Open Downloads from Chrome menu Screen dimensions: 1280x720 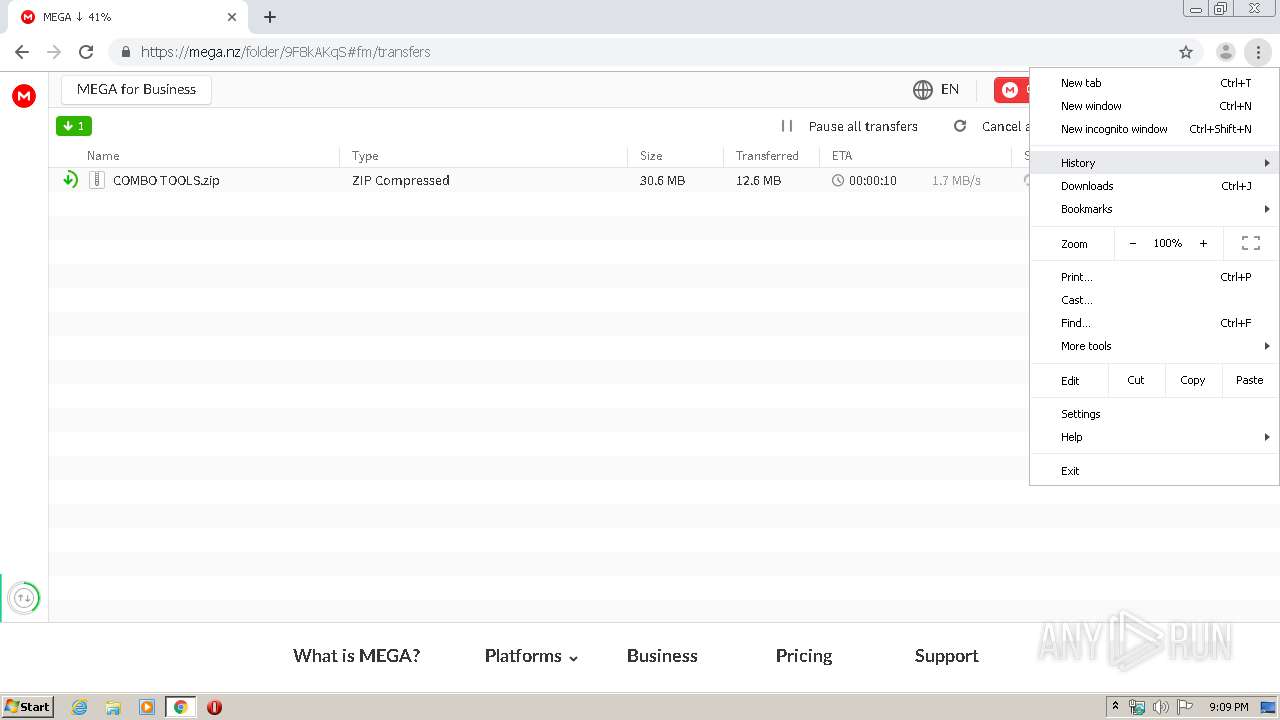point(1154,186)
